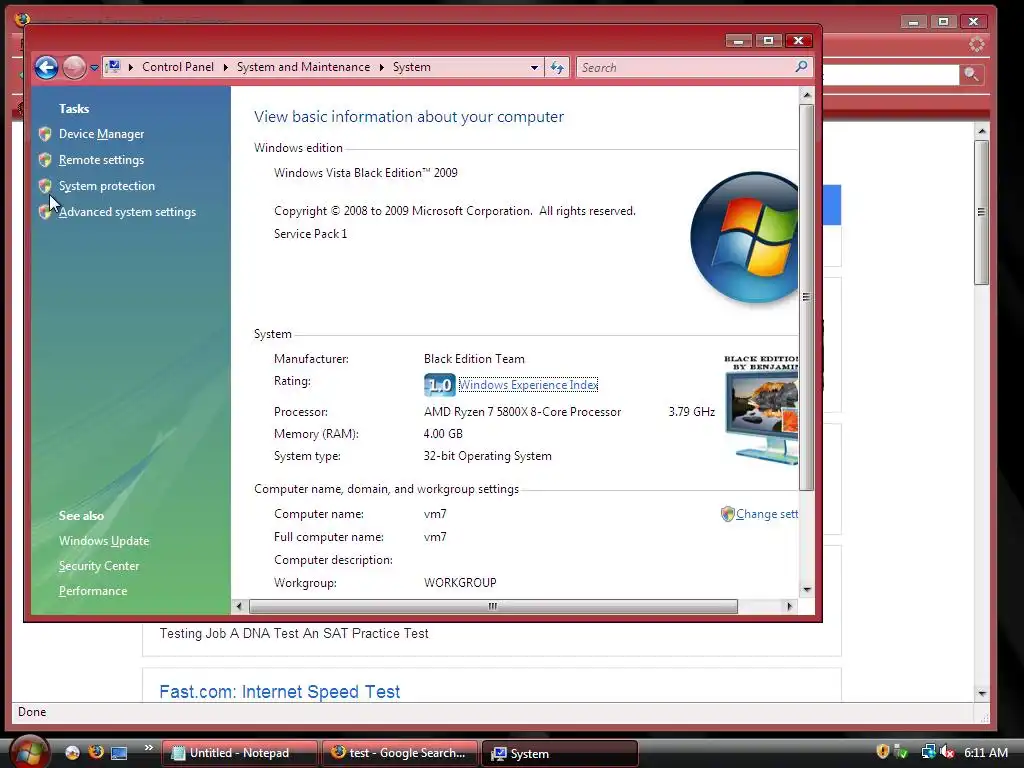Click the magnifier icon in Search box
1024x768 pixels.
point(801,67)
